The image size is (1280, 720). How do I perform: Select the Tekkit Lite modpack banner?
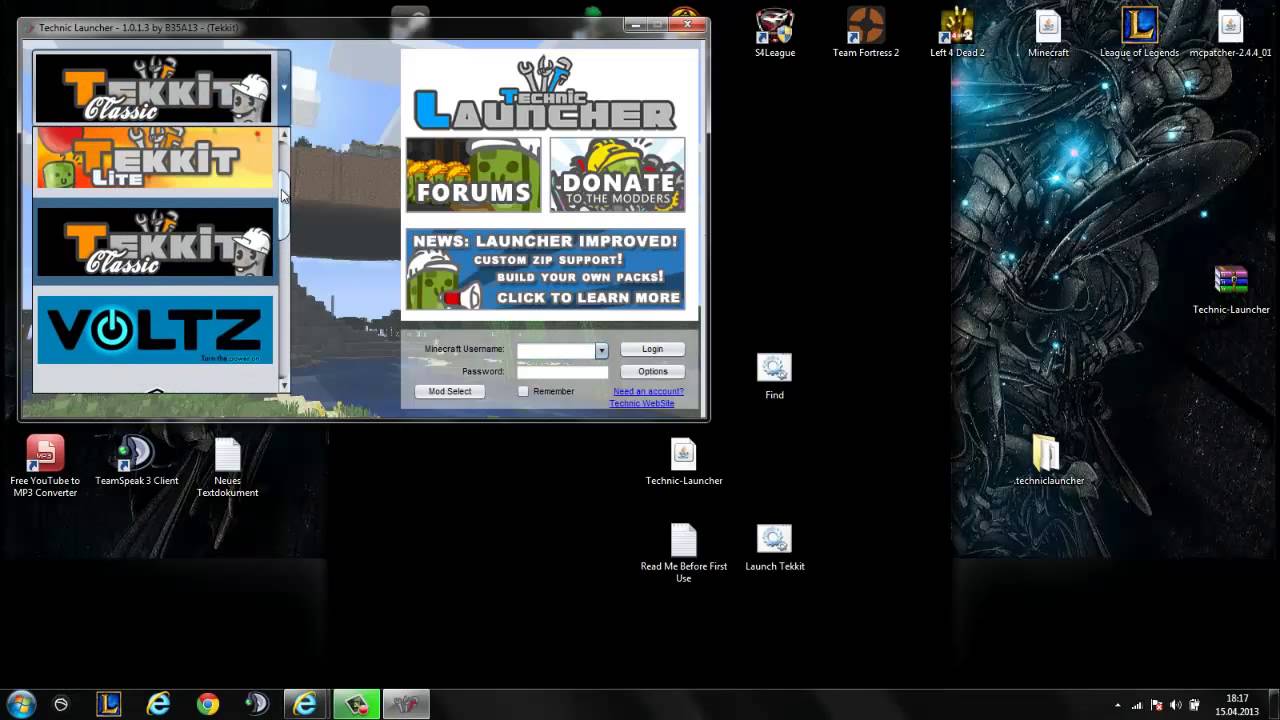click(154, 158)
